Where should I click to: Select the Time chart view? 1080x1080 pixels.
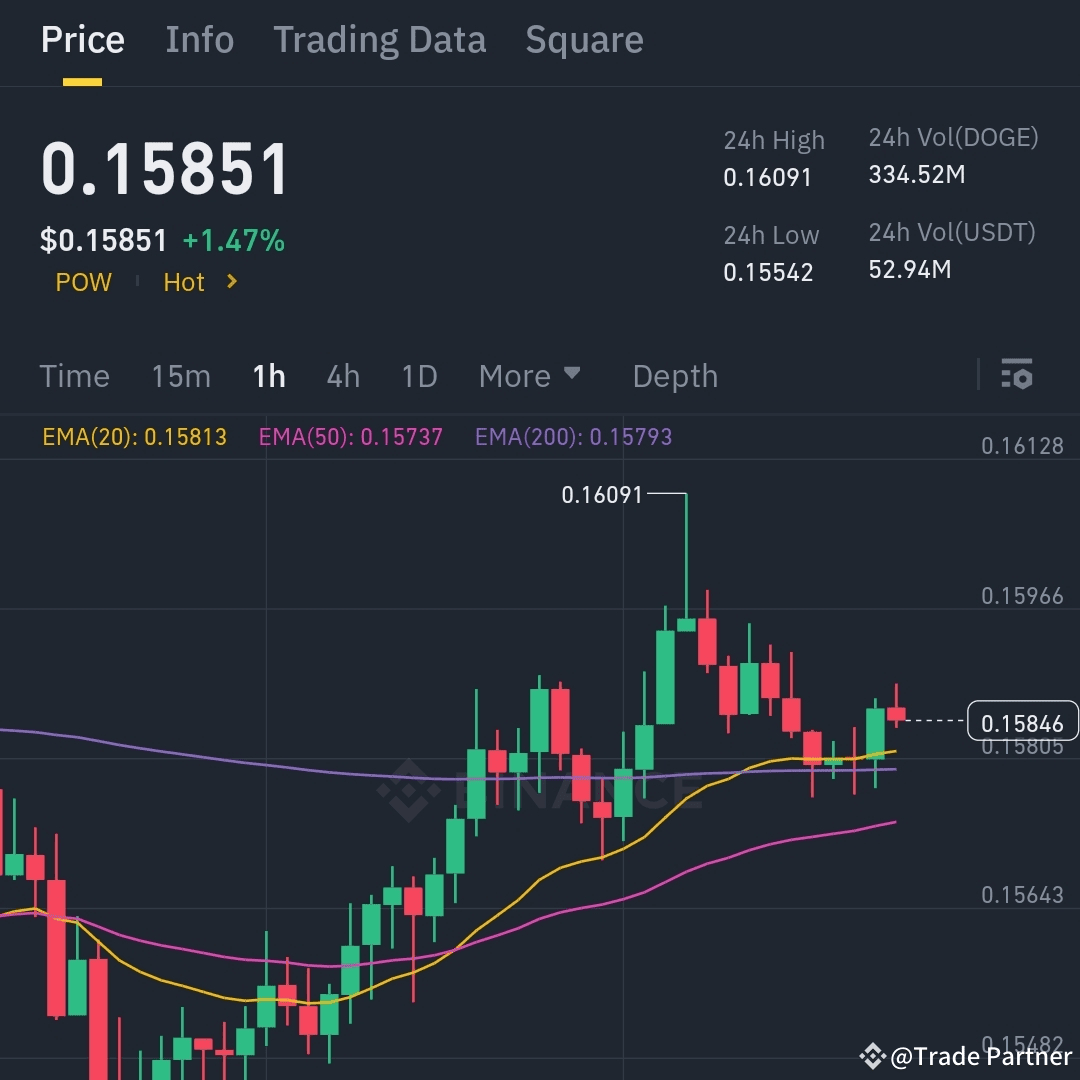74,376
